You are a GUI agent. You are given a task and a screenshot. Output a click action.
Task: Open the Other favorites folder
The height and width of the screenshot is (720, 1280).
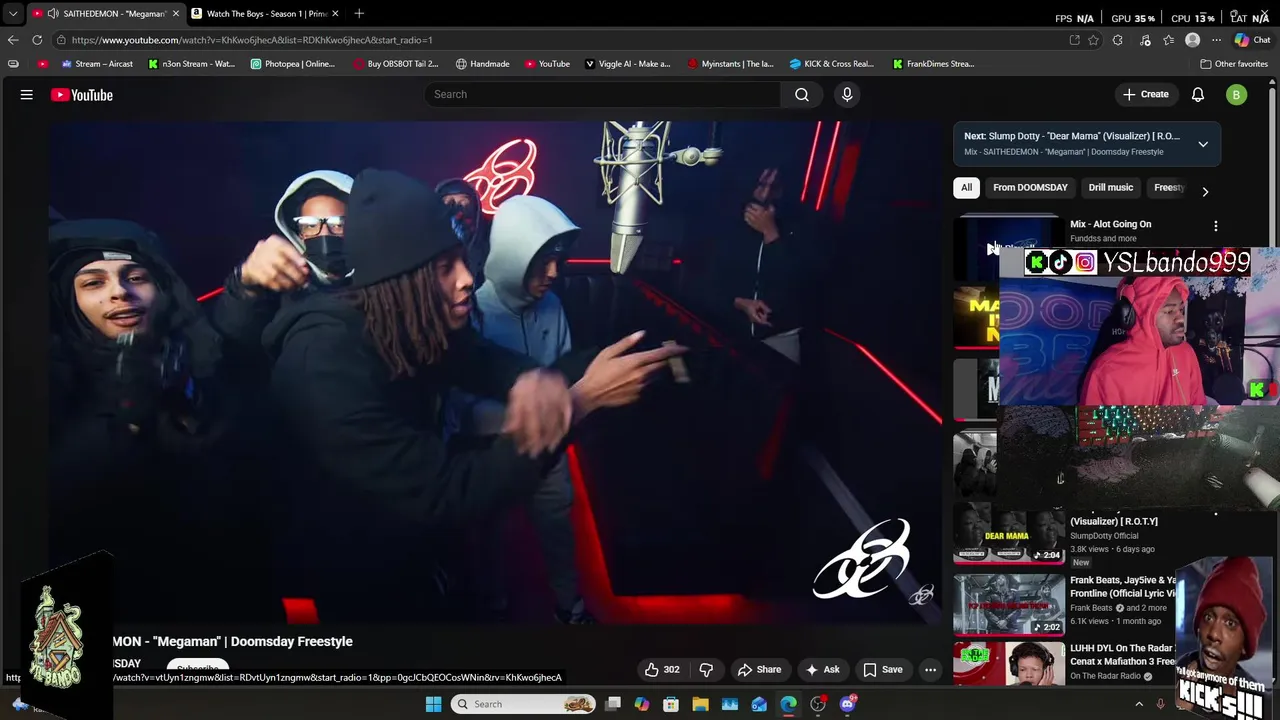(1234, 64)
